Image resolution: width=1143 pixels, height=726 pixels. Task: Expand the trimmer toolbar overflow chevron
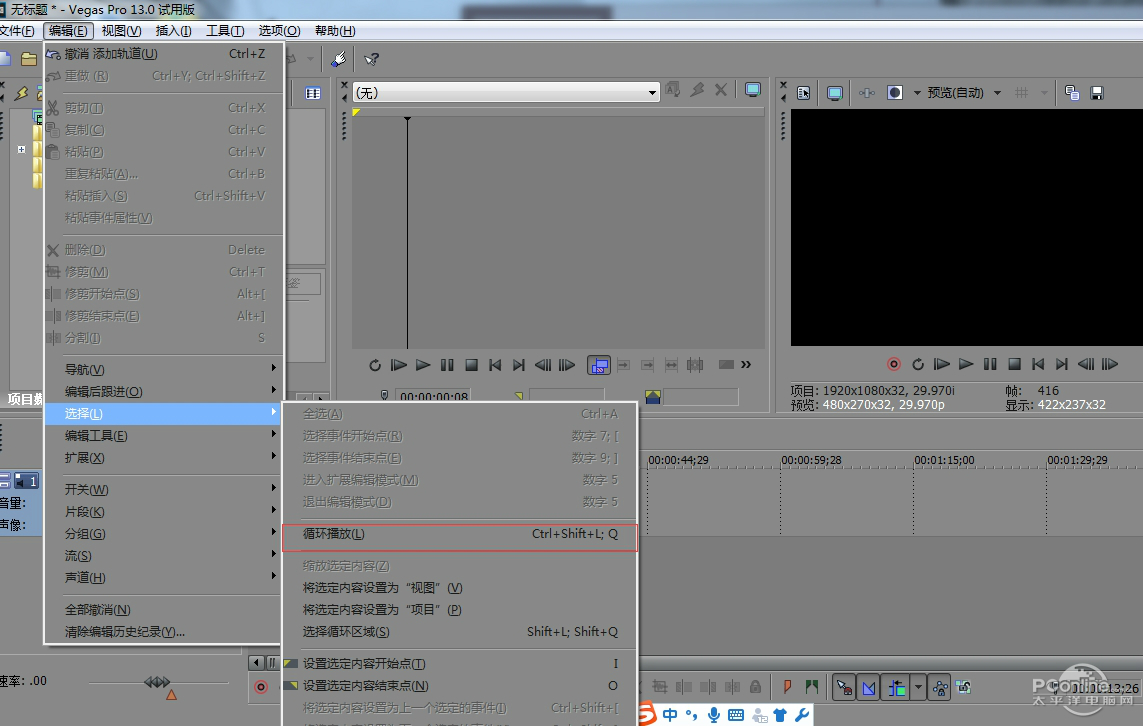tap(746, 364)
